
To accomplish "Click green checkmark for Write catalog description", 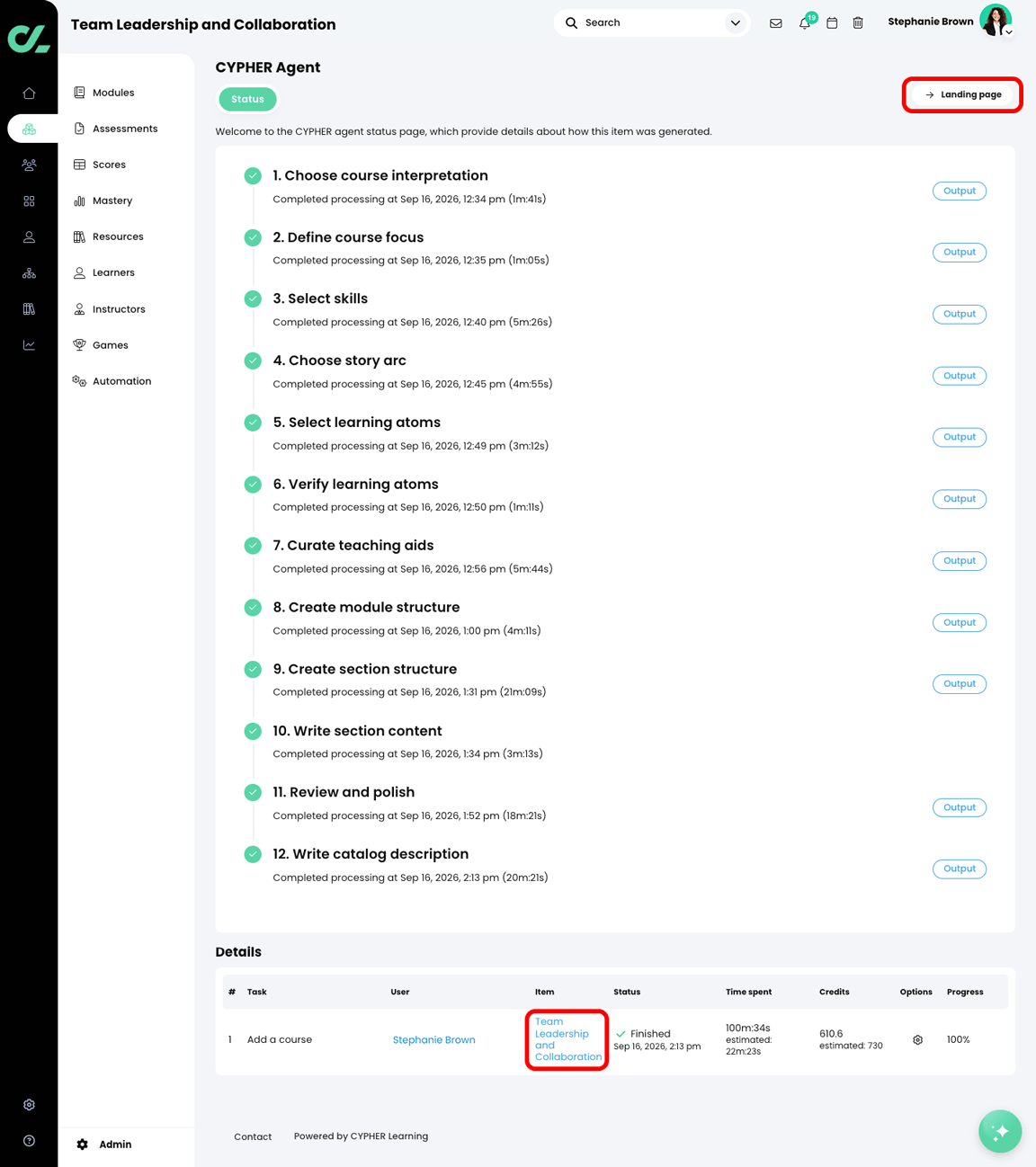I will click(x=253, y=854).
